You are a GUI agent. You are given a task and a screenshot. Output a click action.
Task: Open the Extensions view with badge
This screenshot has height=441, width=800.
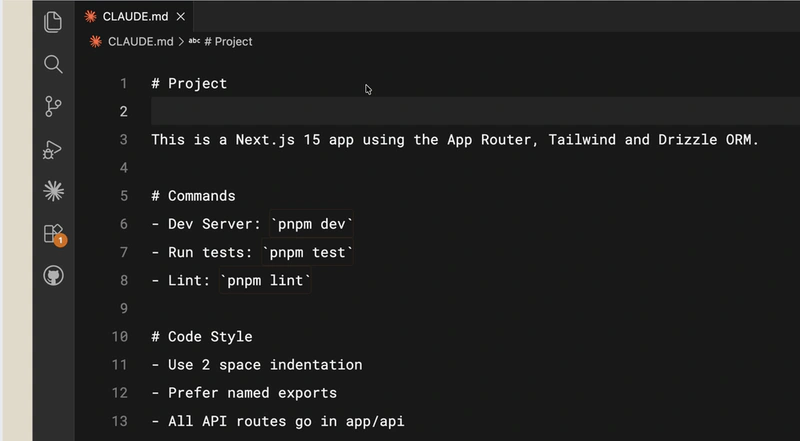point(54,234)
